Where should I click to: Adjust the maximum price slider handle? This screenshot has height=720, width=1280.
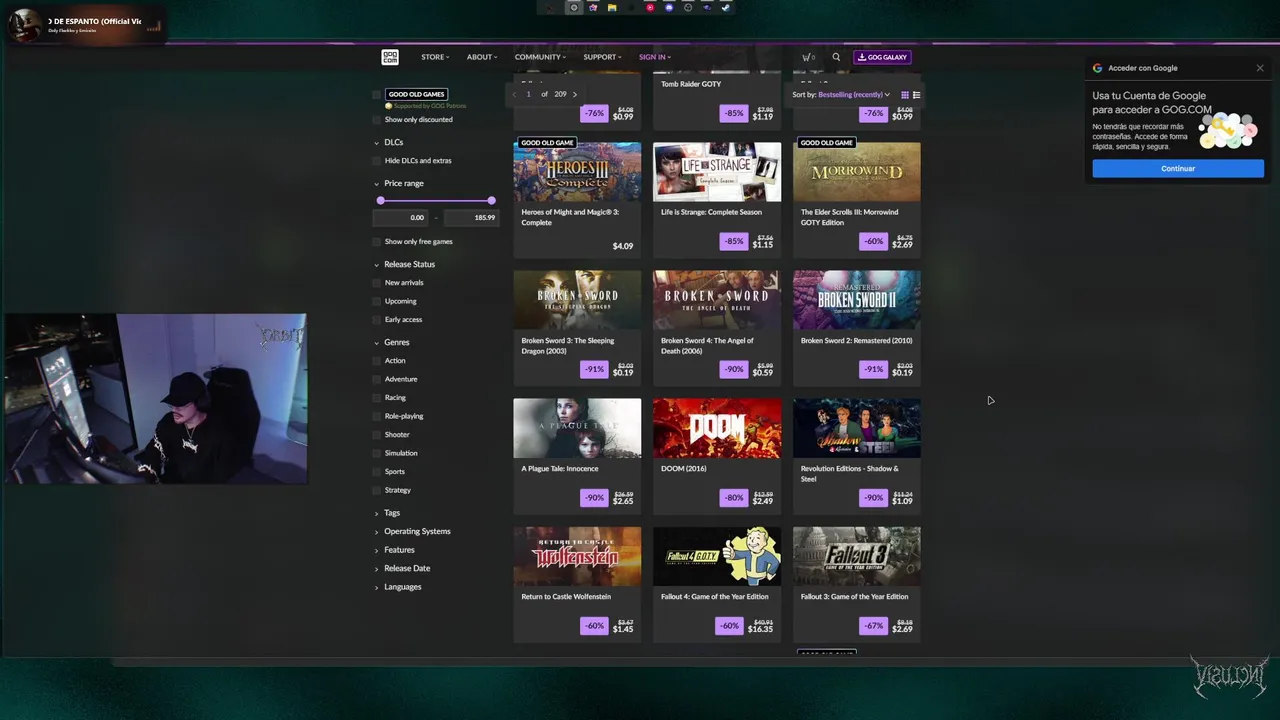click(x=491, y=201)
